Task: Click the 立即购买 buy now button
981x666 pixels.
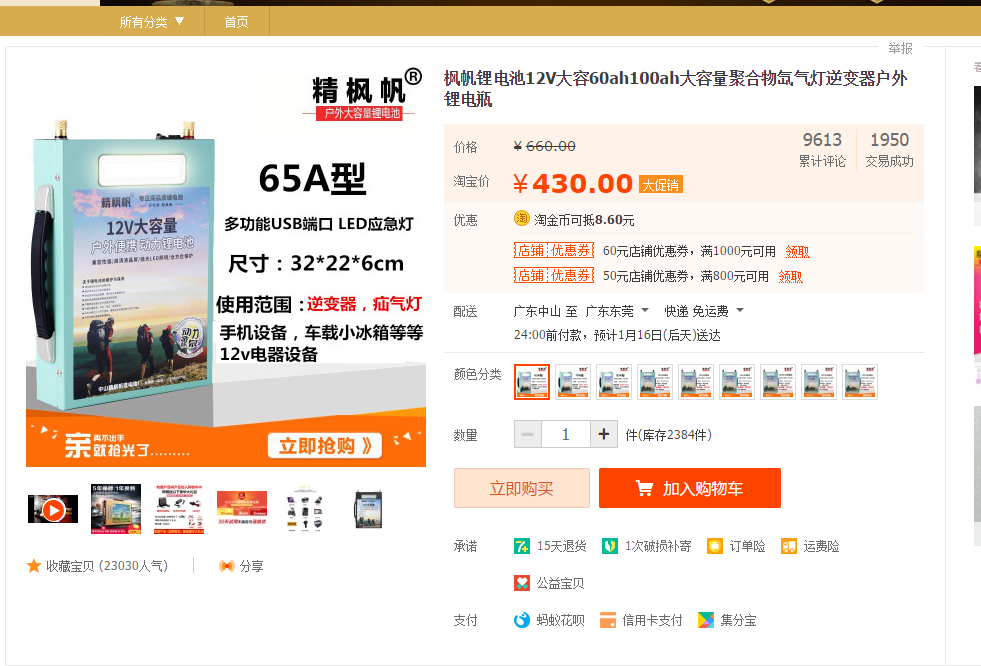Action: click(x=522, y=488)
